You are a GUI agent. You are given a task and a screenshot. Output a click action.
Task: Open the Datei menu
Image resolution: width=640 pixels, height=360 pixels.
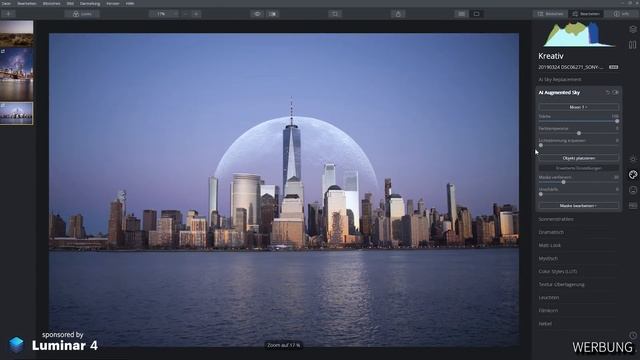point(6,3)
